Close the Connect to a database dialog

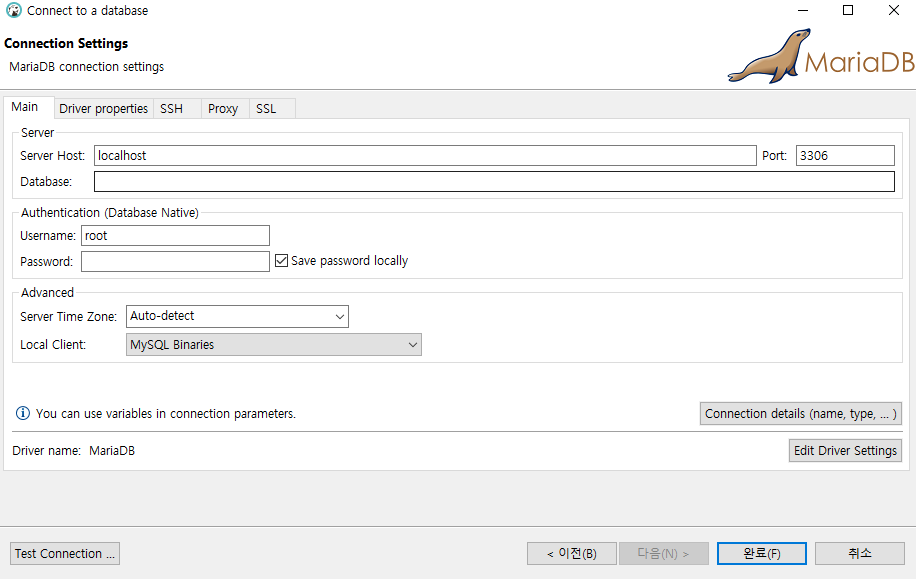(x=894, y=10)
